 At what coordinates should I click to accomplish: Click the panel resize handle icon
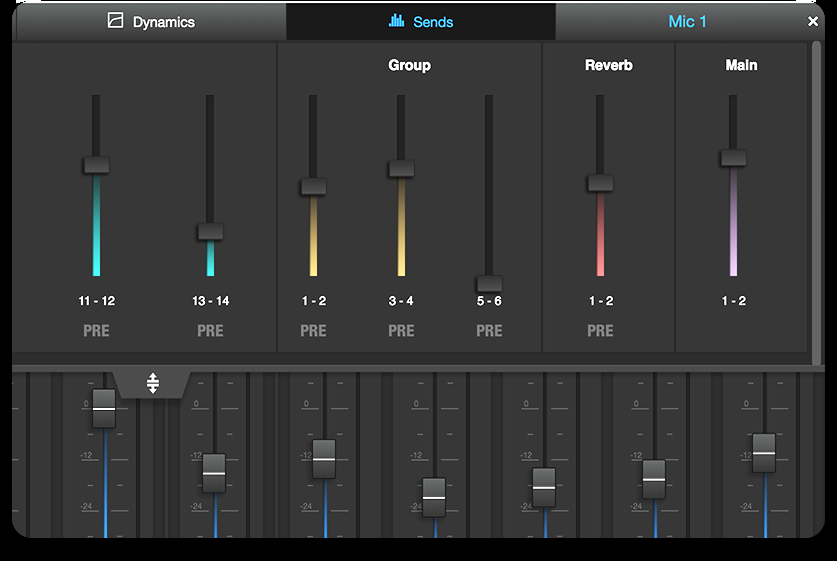point(153,383)
